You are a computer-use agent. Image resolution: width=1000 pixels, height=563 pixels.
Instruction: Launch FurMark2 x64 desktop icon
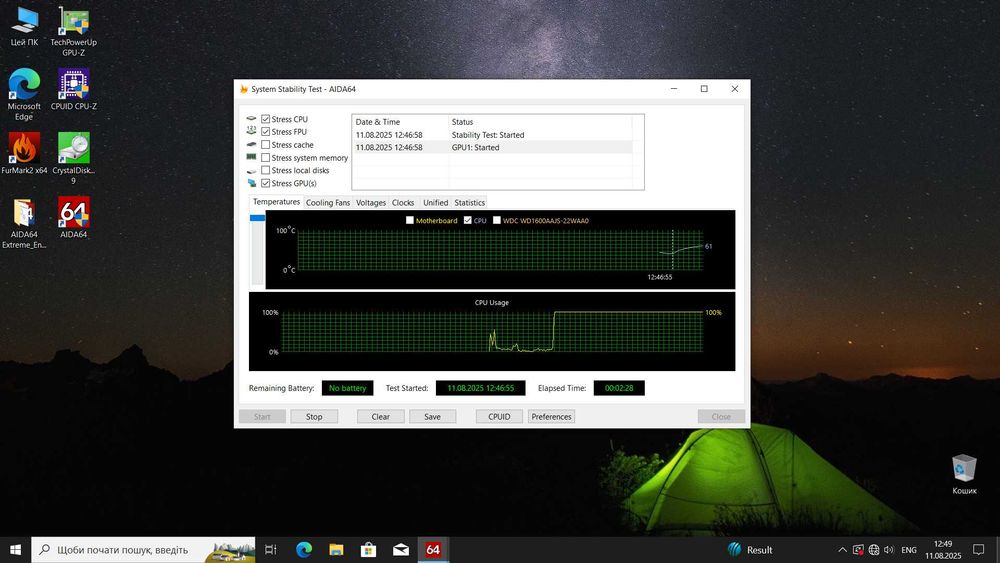coord(24,153)
